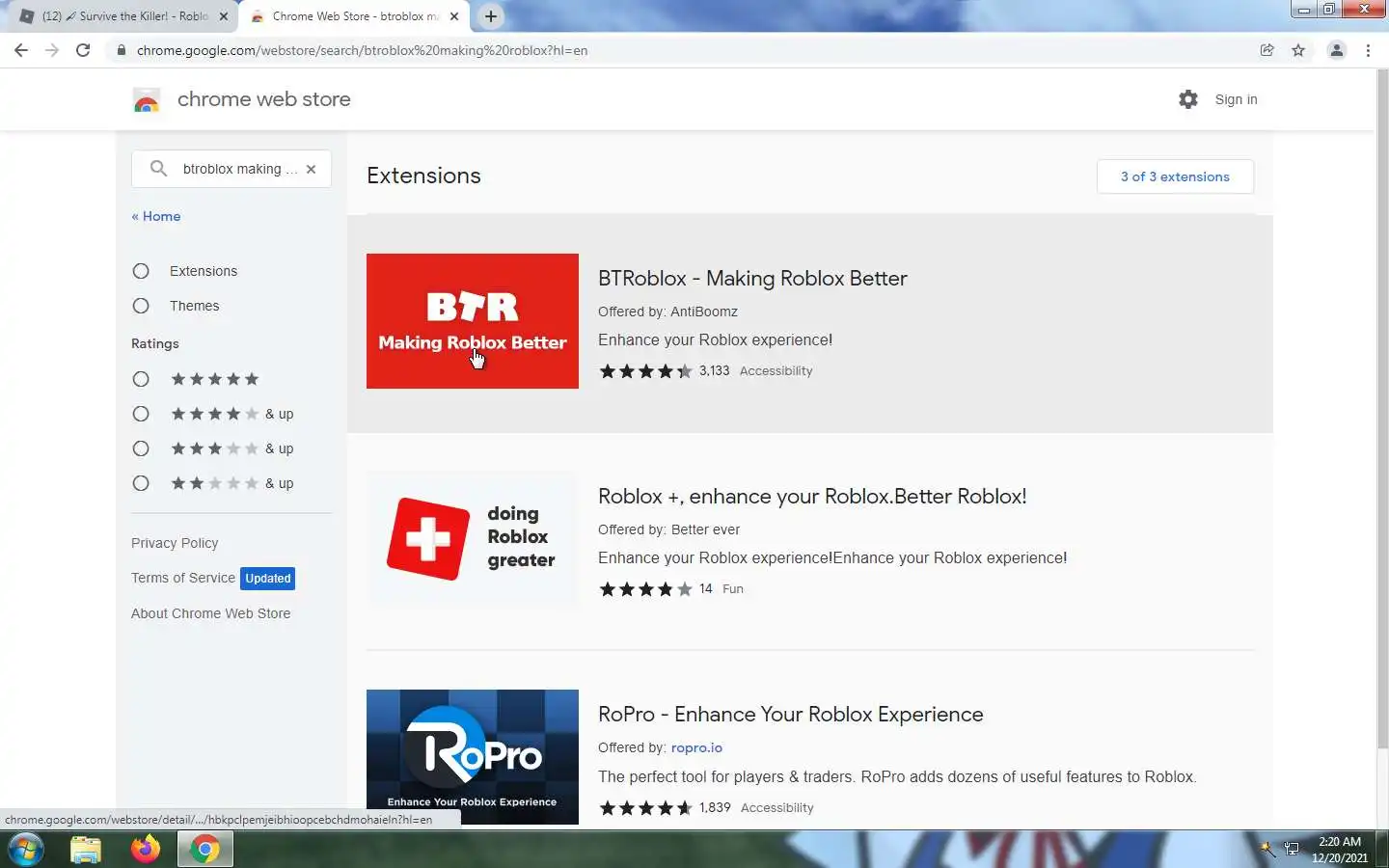Click the Ratings heading

[x=155, y=343]
